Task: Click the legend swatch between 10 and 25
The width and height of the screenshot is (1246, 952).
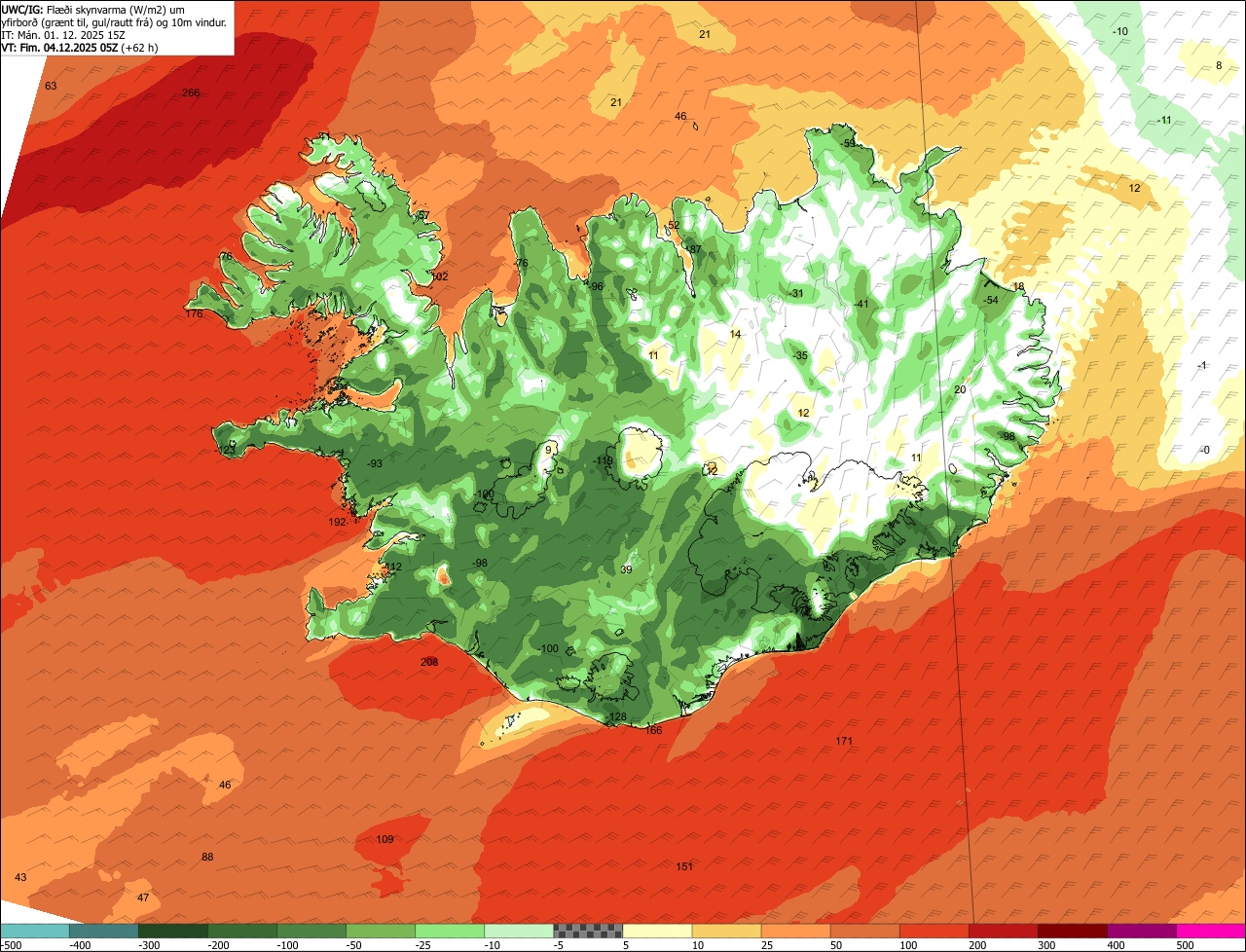Action: (725, 931)
